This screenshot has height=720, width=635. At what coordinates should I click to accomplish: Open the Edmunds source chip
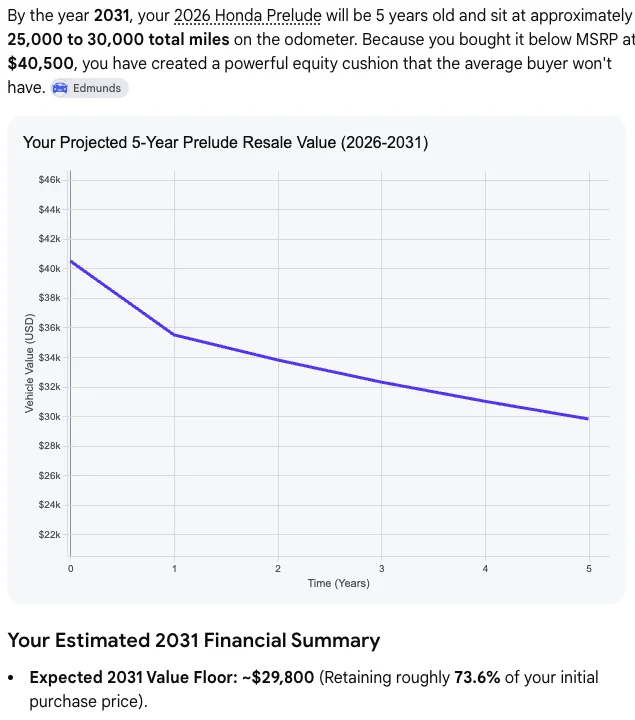[x=90, y=88]
